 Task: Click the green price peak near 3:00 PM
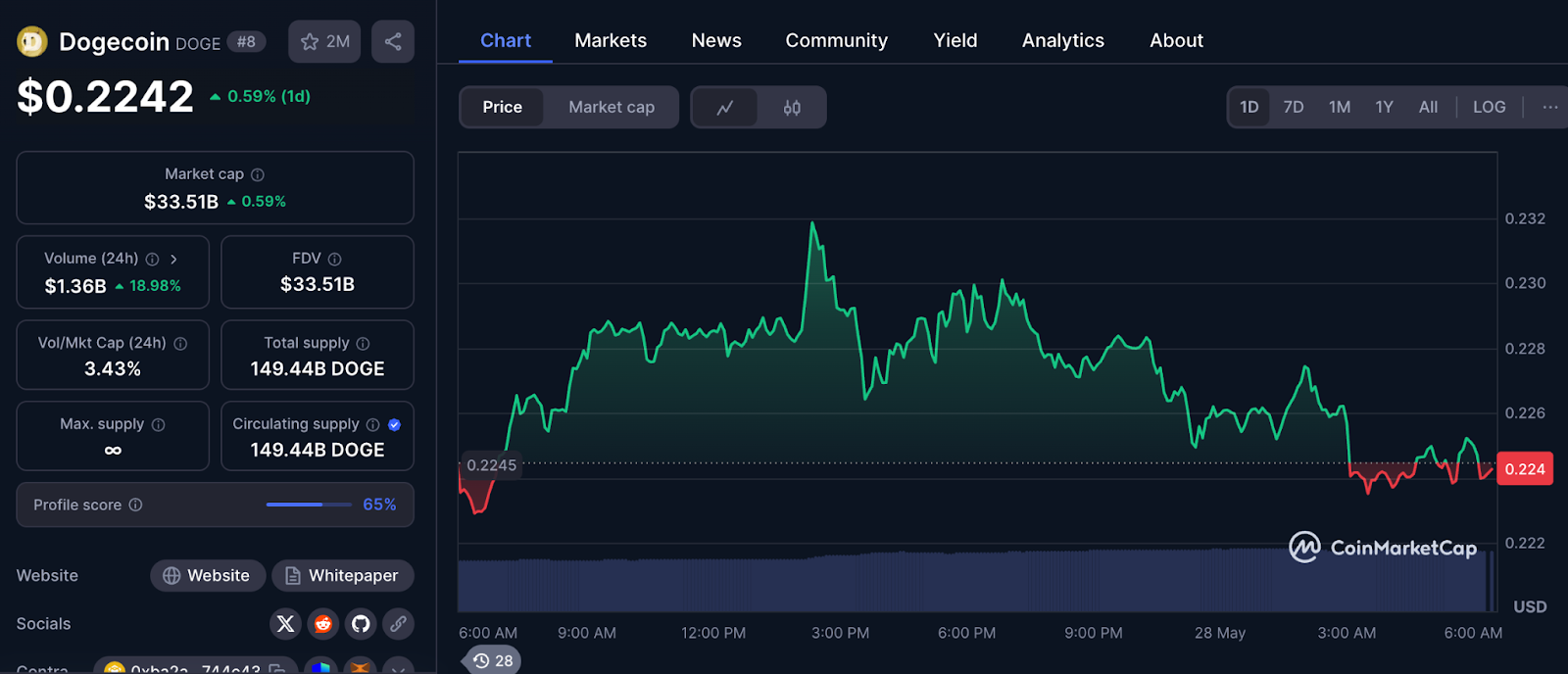pos(812,225)
